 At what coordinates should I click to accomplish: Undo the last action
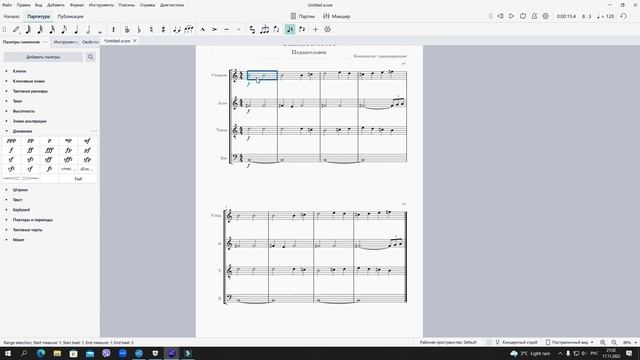click(x=624, y=16)
